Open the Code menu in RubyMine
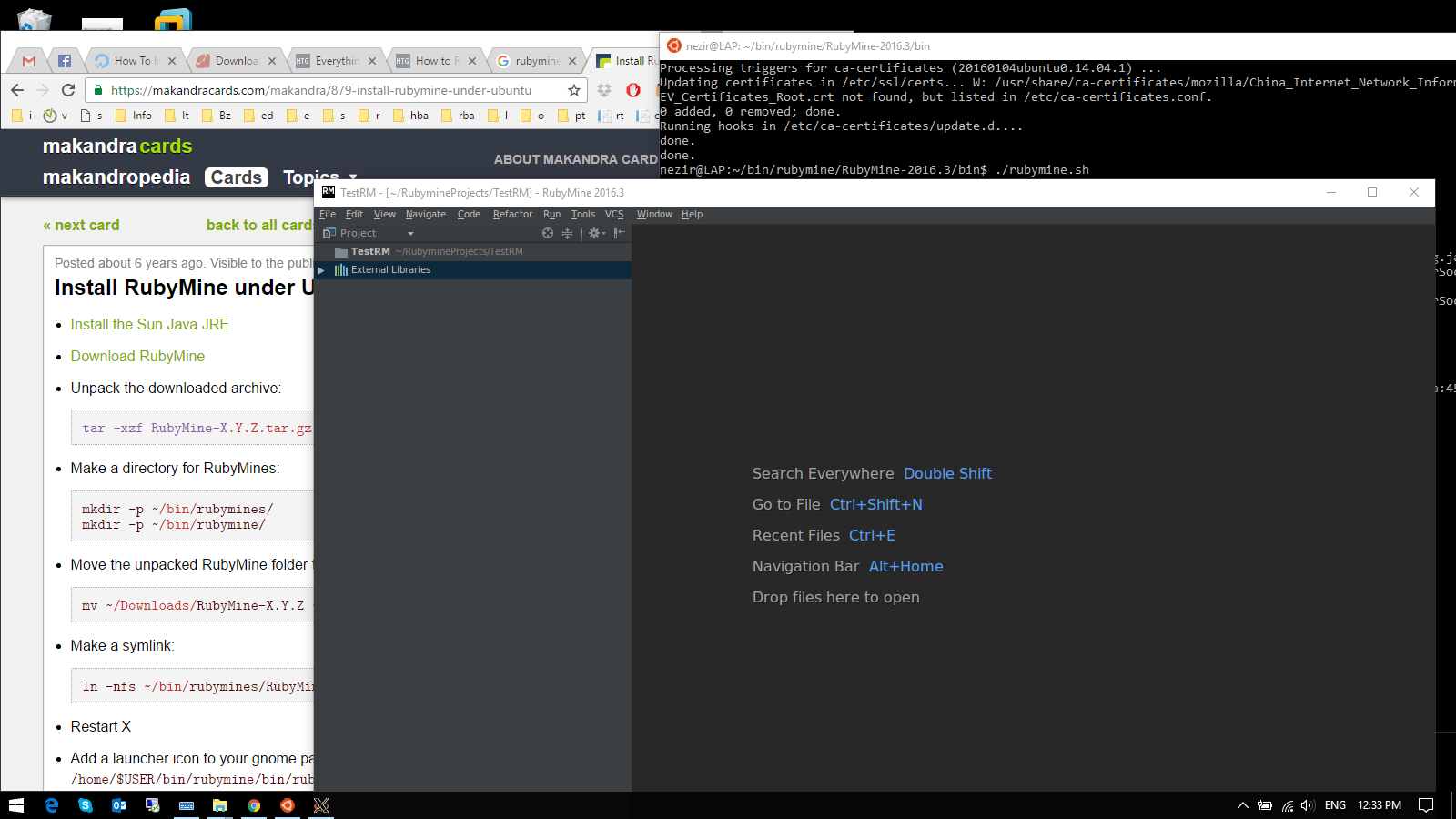 (x=469, y=215)
